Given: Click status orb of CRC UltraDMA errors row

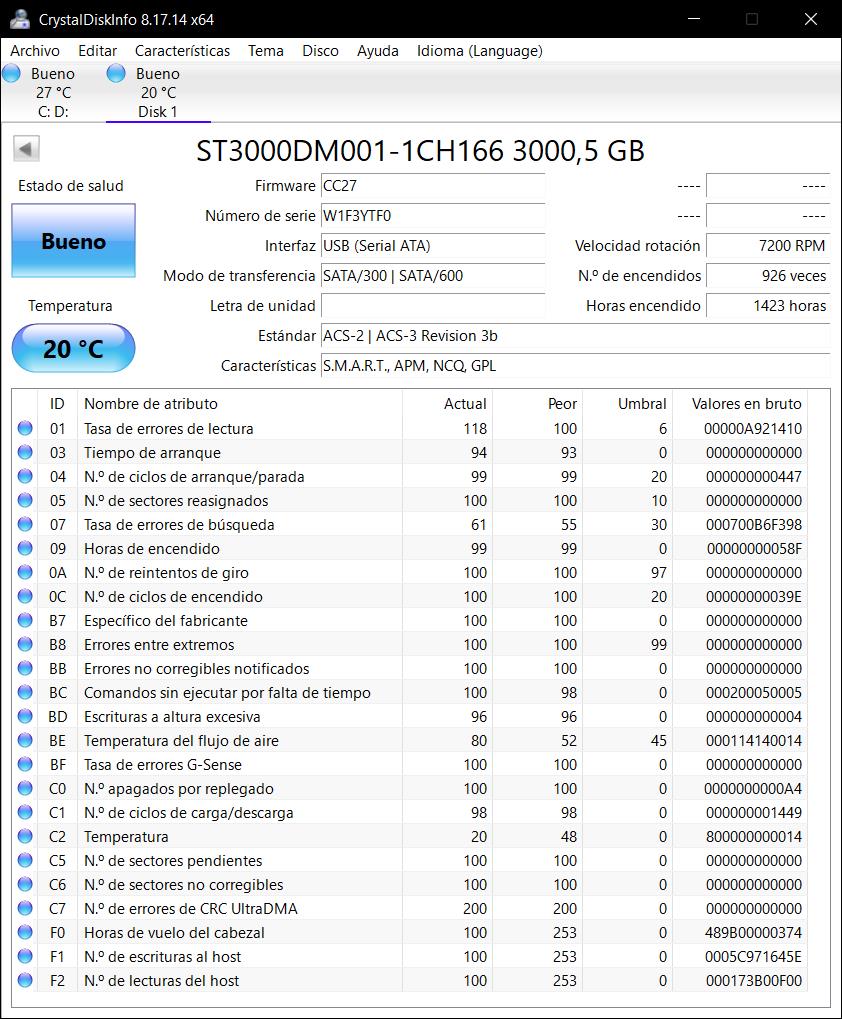Looking at the screenshot, I should click(x=25, y=909).
